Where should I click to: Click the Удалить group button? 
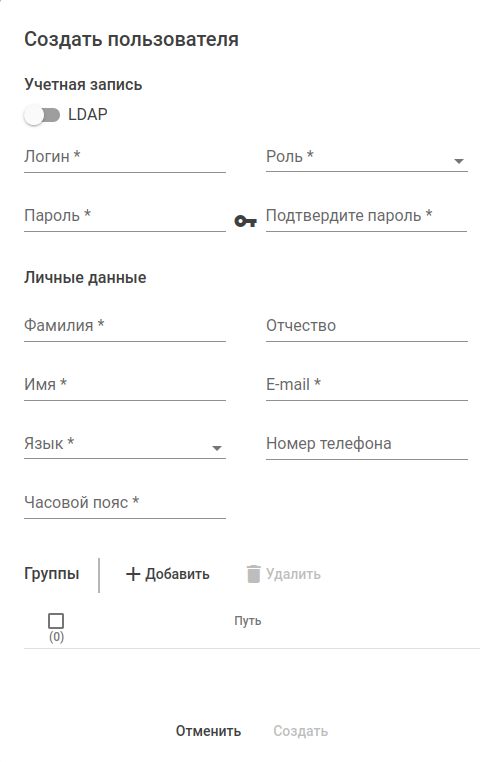point(283,574)
